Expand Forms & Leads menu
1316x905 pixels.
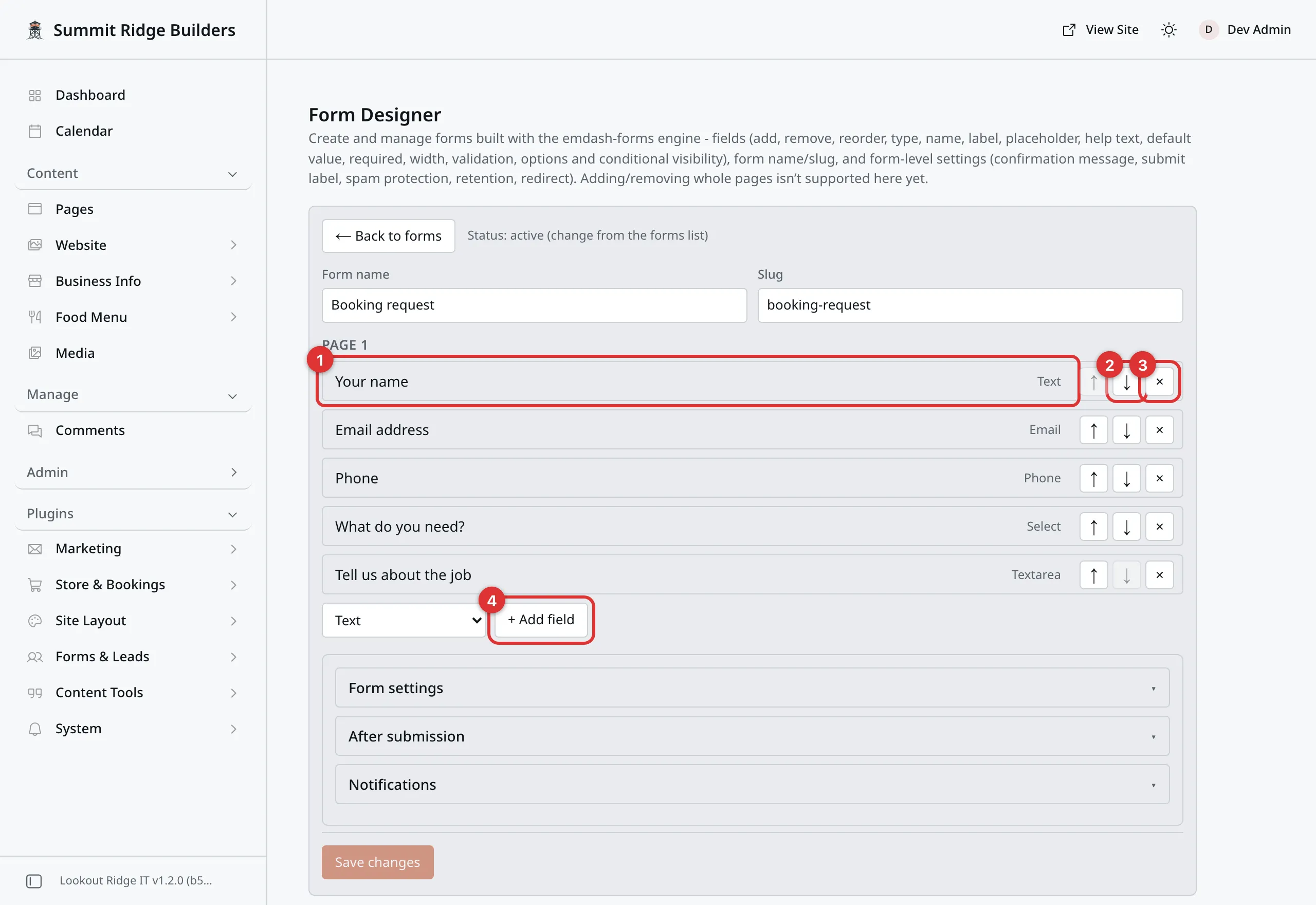coord(133,657)
